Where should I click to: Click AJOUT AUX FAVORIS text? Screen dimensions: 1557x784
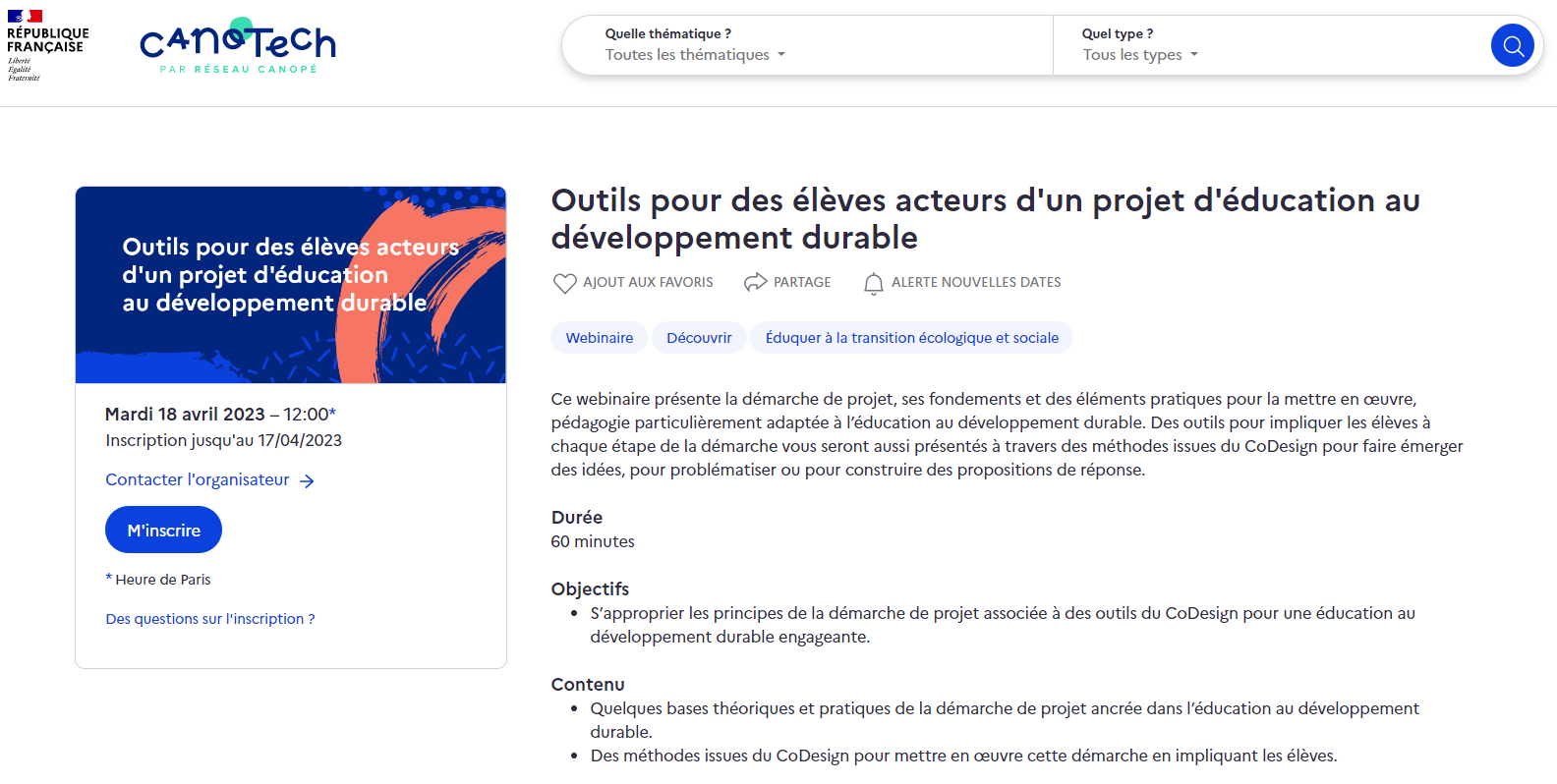(648, 282)
